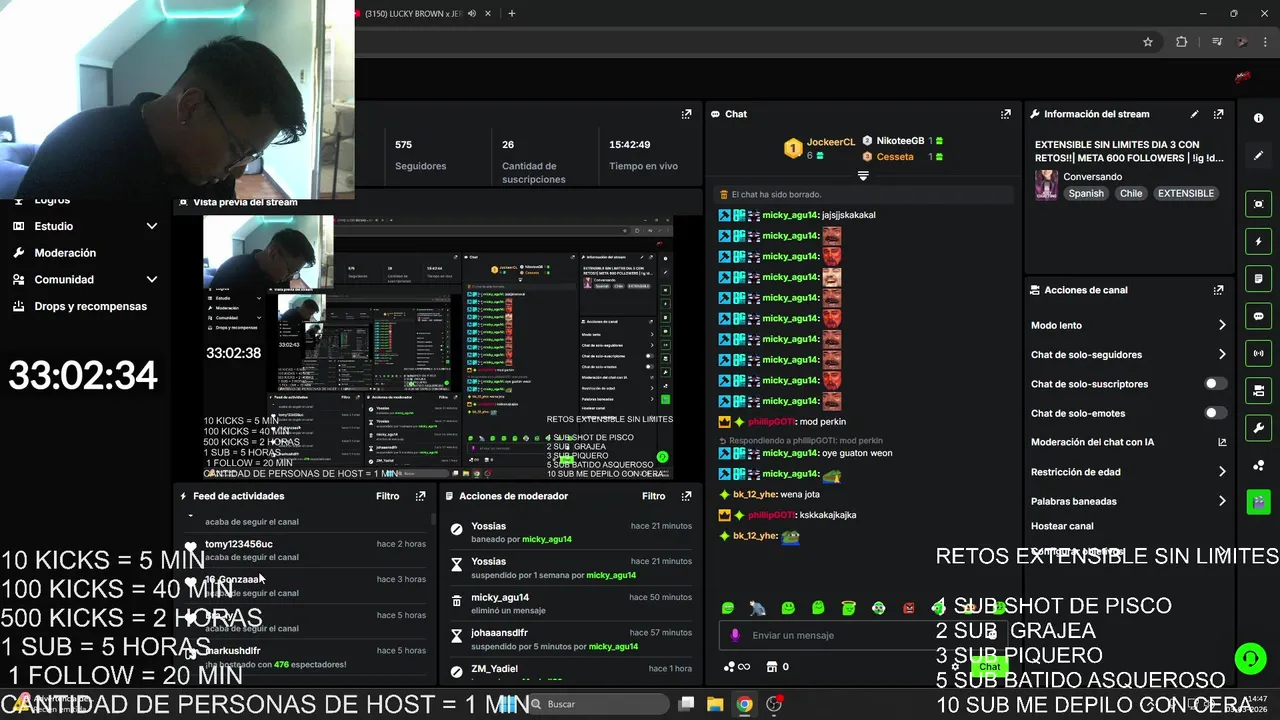This screenshot has height=720, width=1280.
Task: Click the Windows taskbar Buscar search box
Action: click(x=600, y=704)
